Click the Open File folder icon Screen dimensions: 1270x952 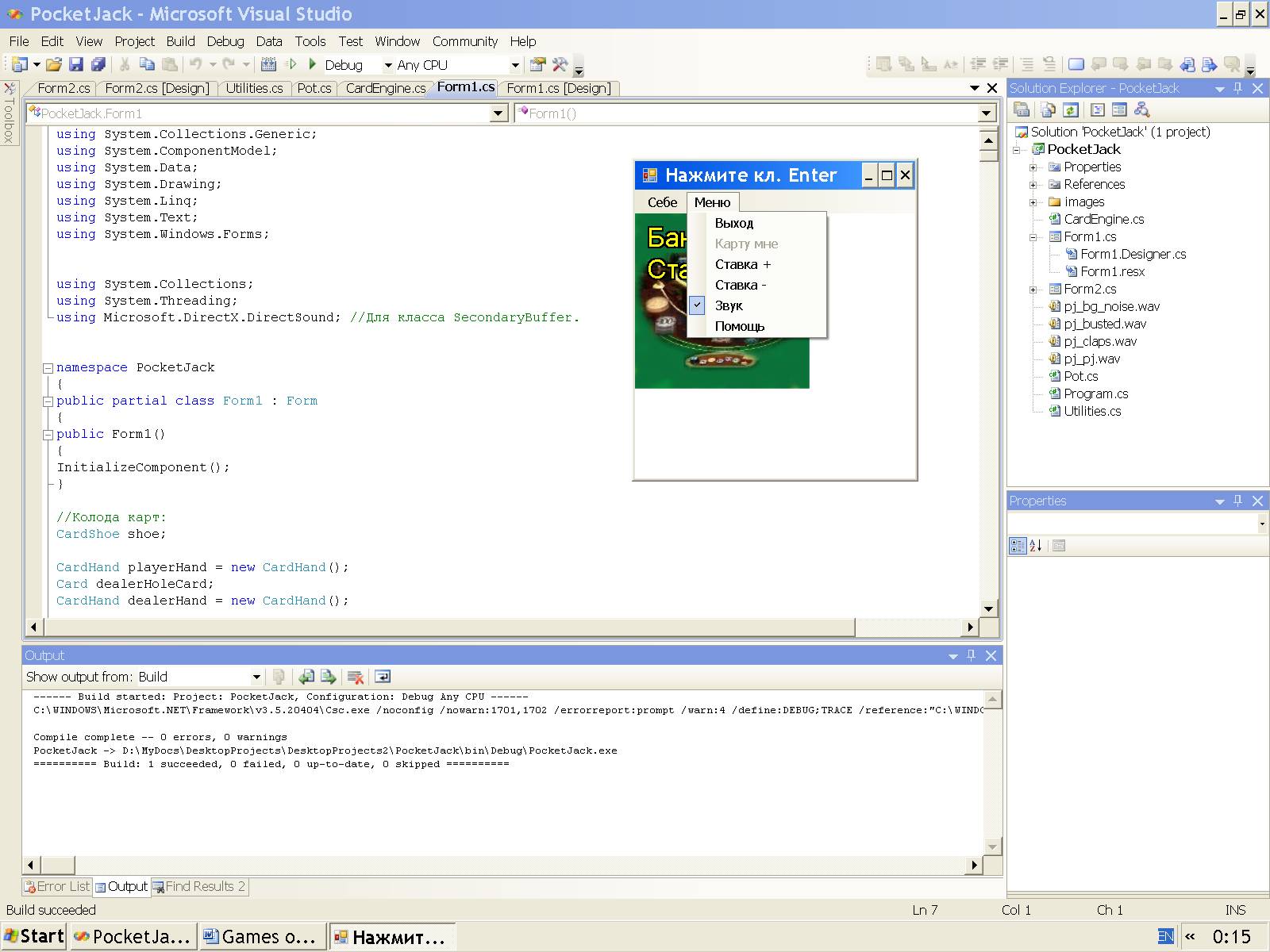53,65
